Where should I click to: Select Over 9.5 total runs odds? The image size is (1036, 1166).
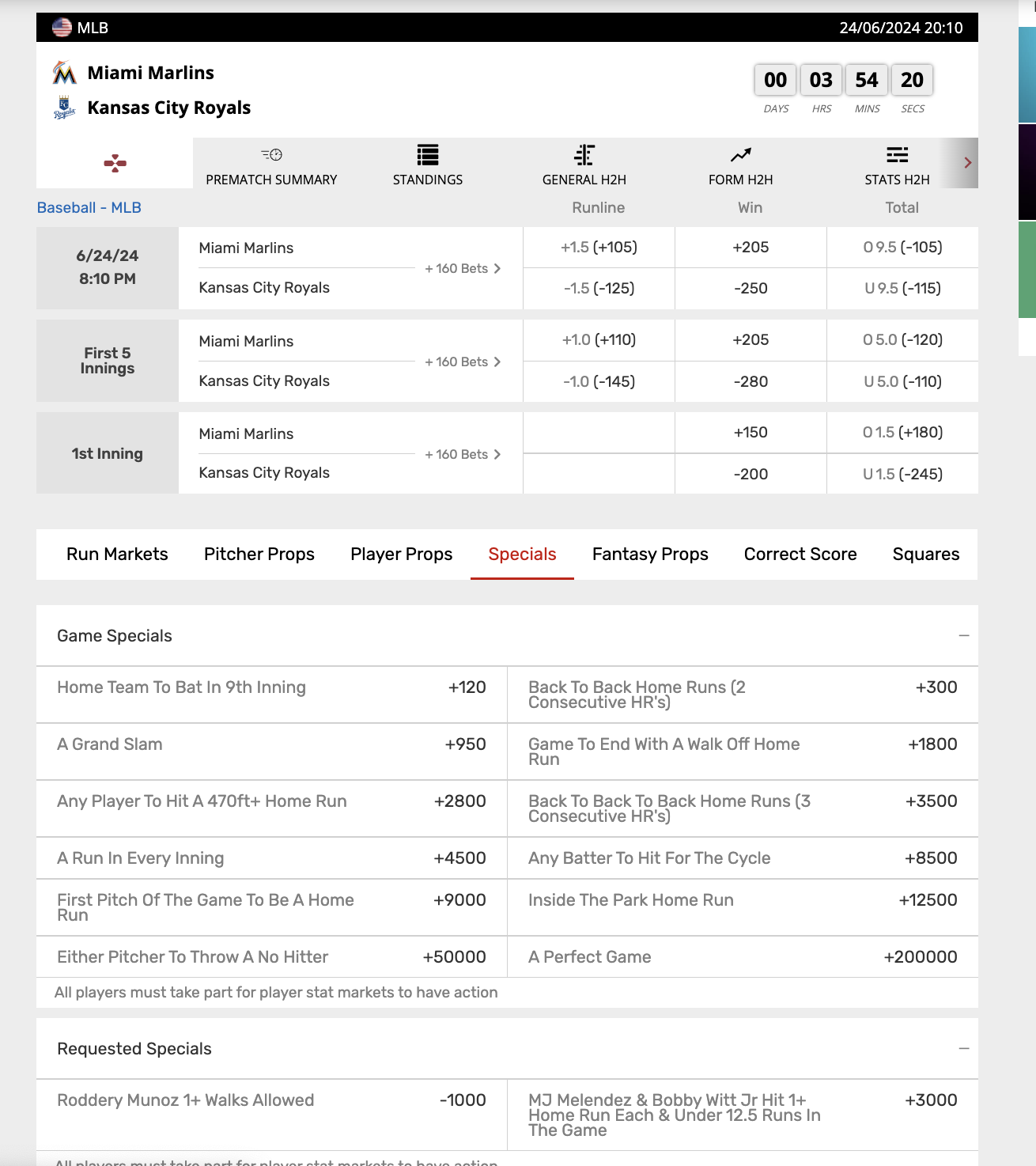tap(902, 248)
